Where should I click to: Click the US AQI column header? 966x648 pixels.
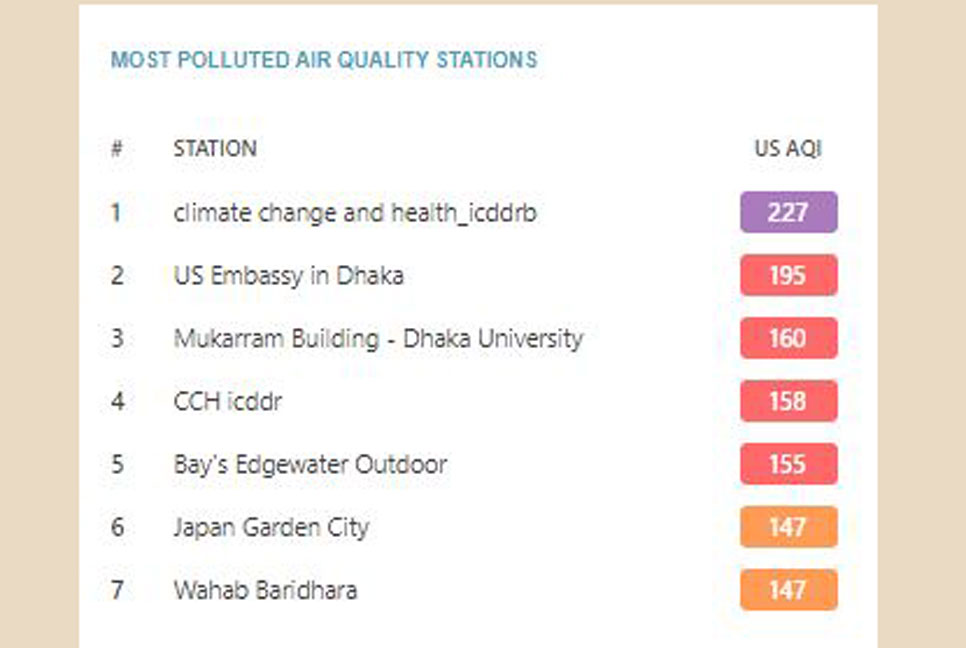point(788,148)
